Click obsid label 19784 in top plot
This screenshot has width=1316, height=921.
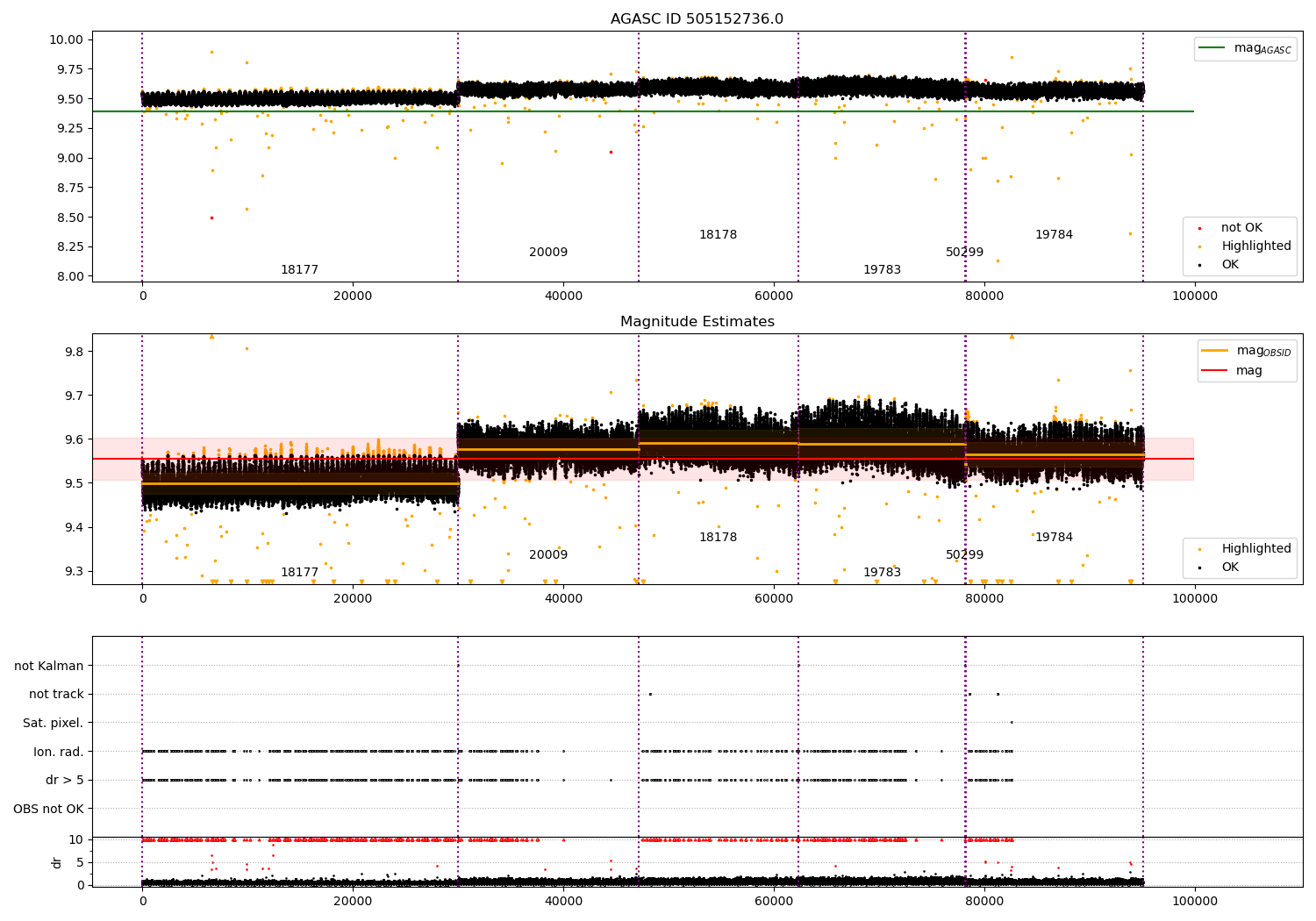click(1054, 235)
